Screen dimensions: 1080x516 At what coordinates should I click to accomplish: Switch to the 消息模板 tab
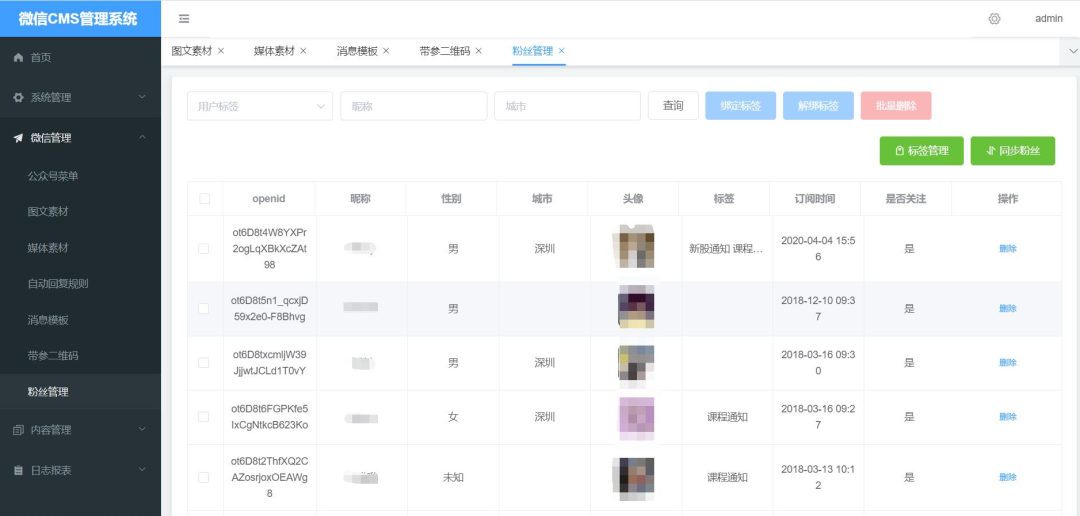(357, 51)
